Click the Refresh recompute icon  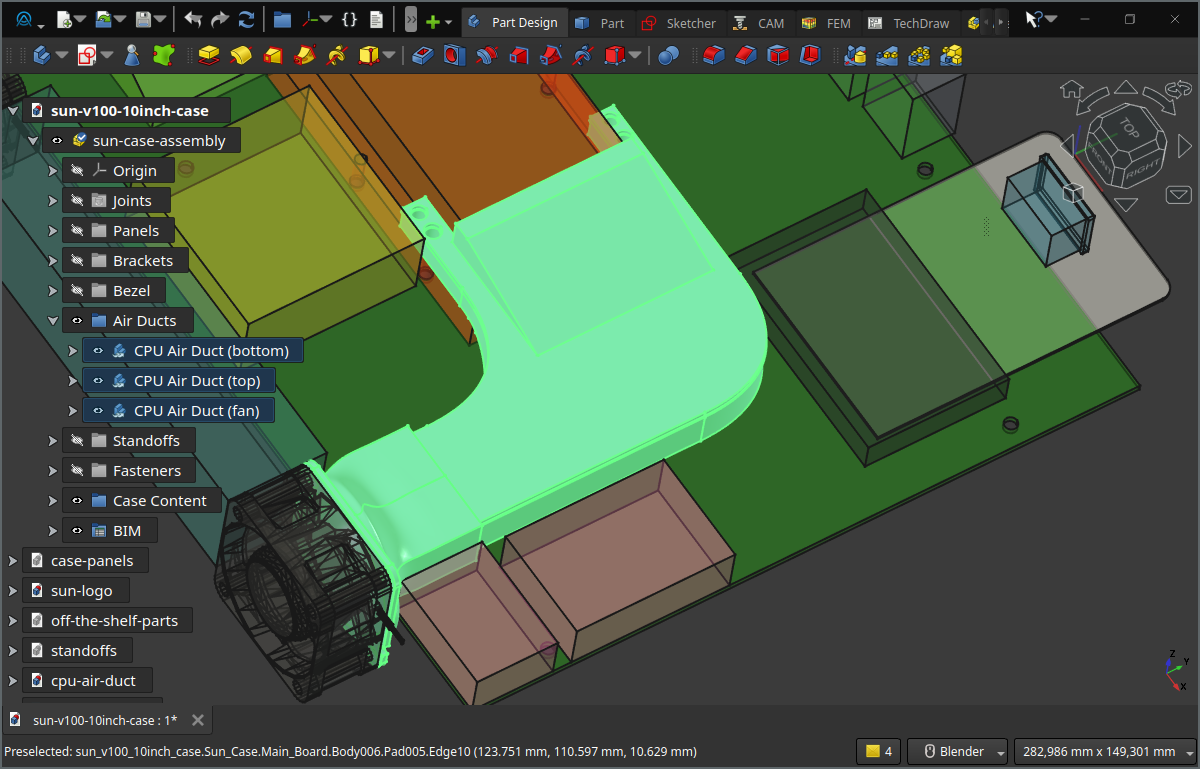click(246, 20)
